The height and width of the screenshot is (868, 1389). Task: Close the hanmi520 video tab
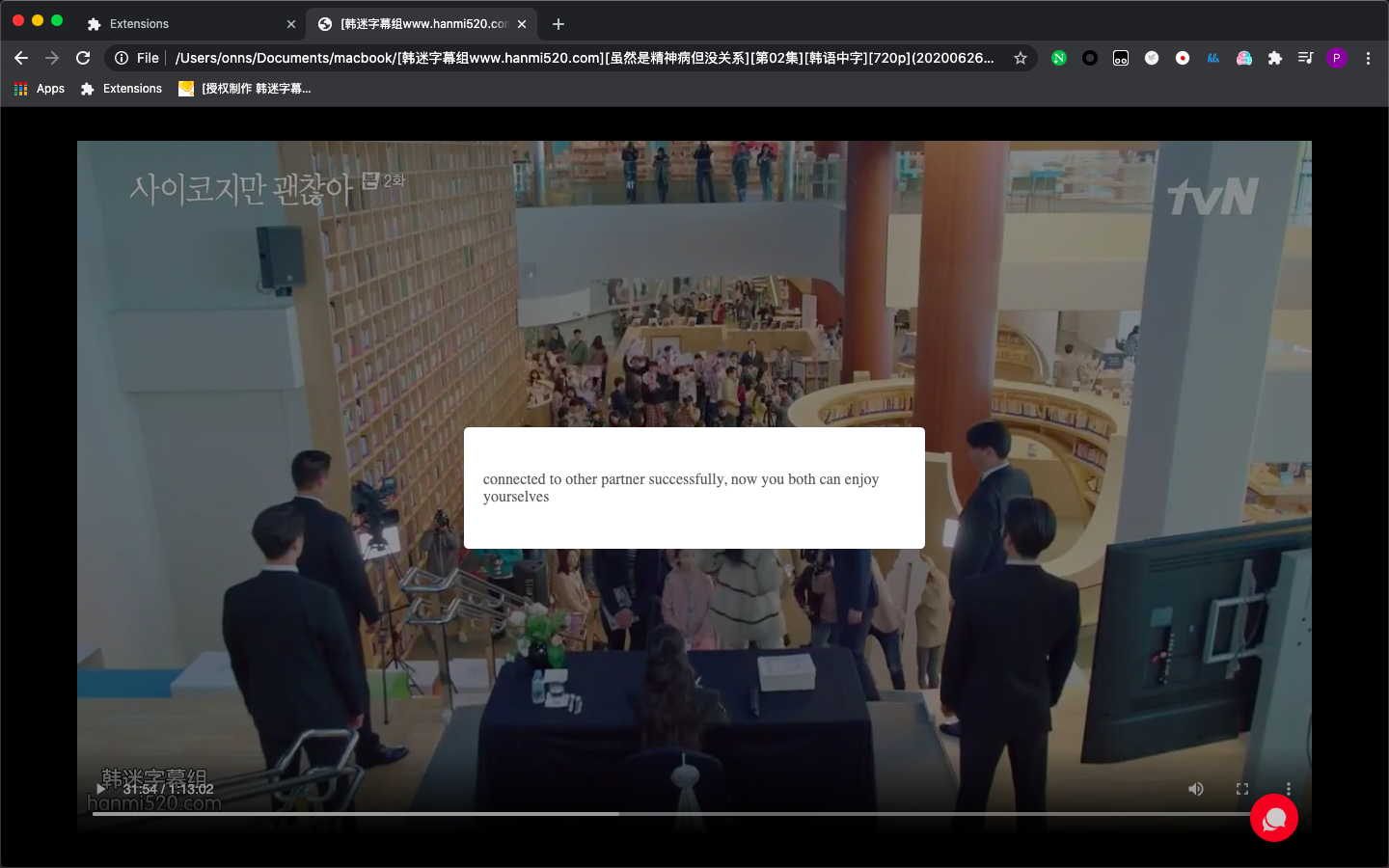(x=522, y=24)
